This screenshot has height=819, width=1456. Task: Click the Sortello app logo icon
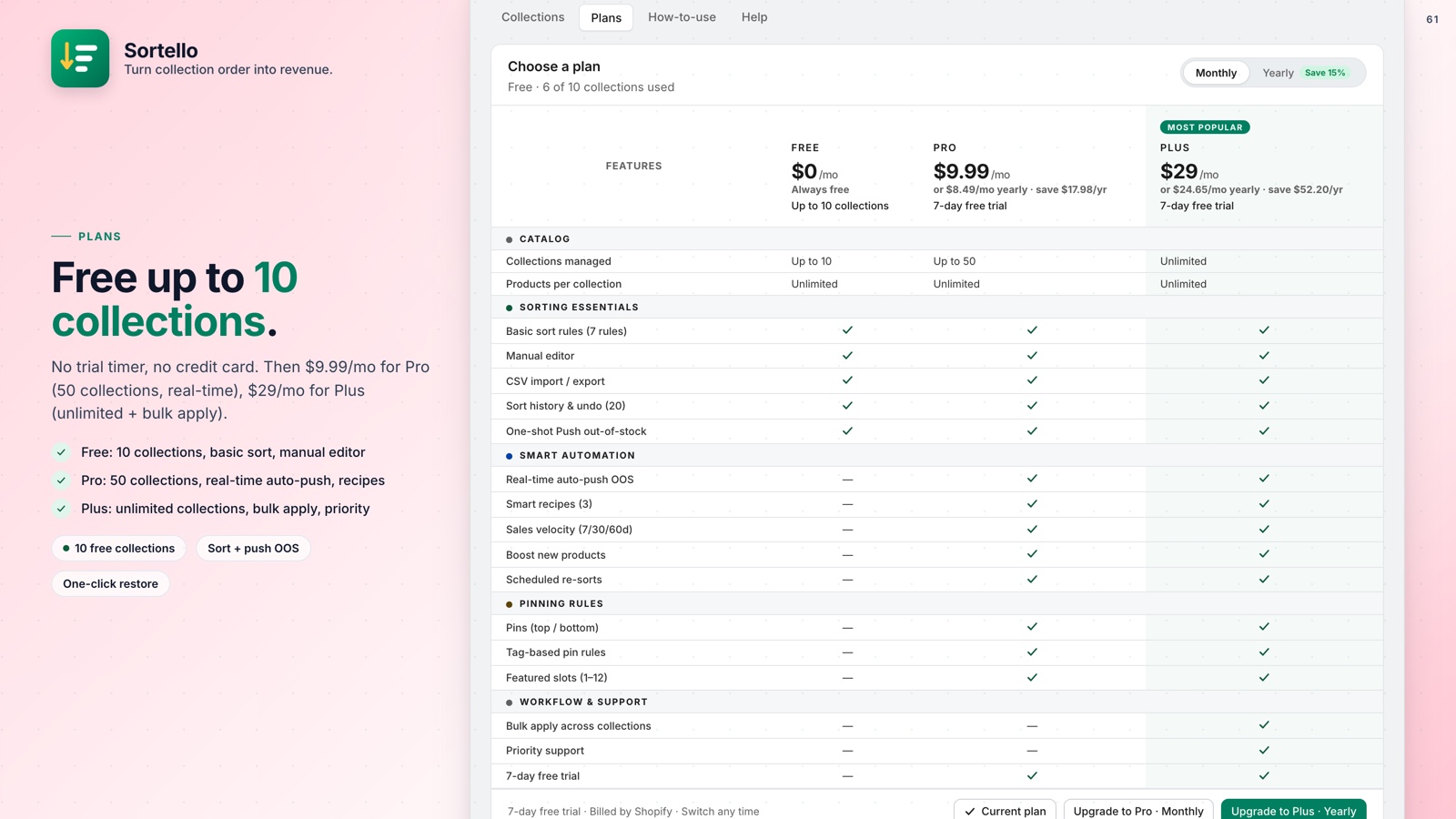point(80,58)
